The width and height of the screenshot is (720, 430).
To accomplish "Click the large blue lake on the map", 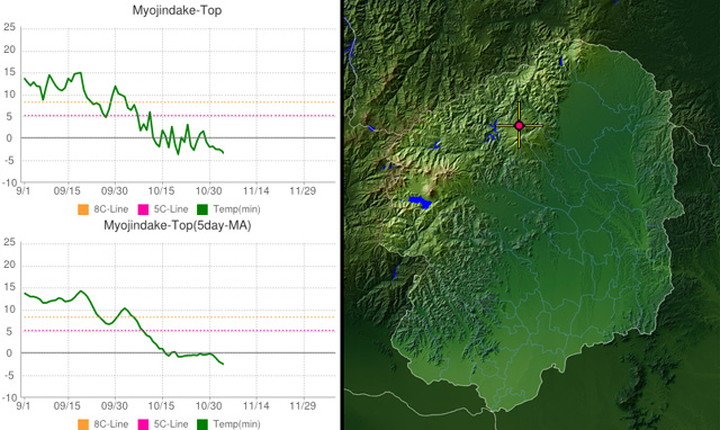I will click(x=420, y=202).
